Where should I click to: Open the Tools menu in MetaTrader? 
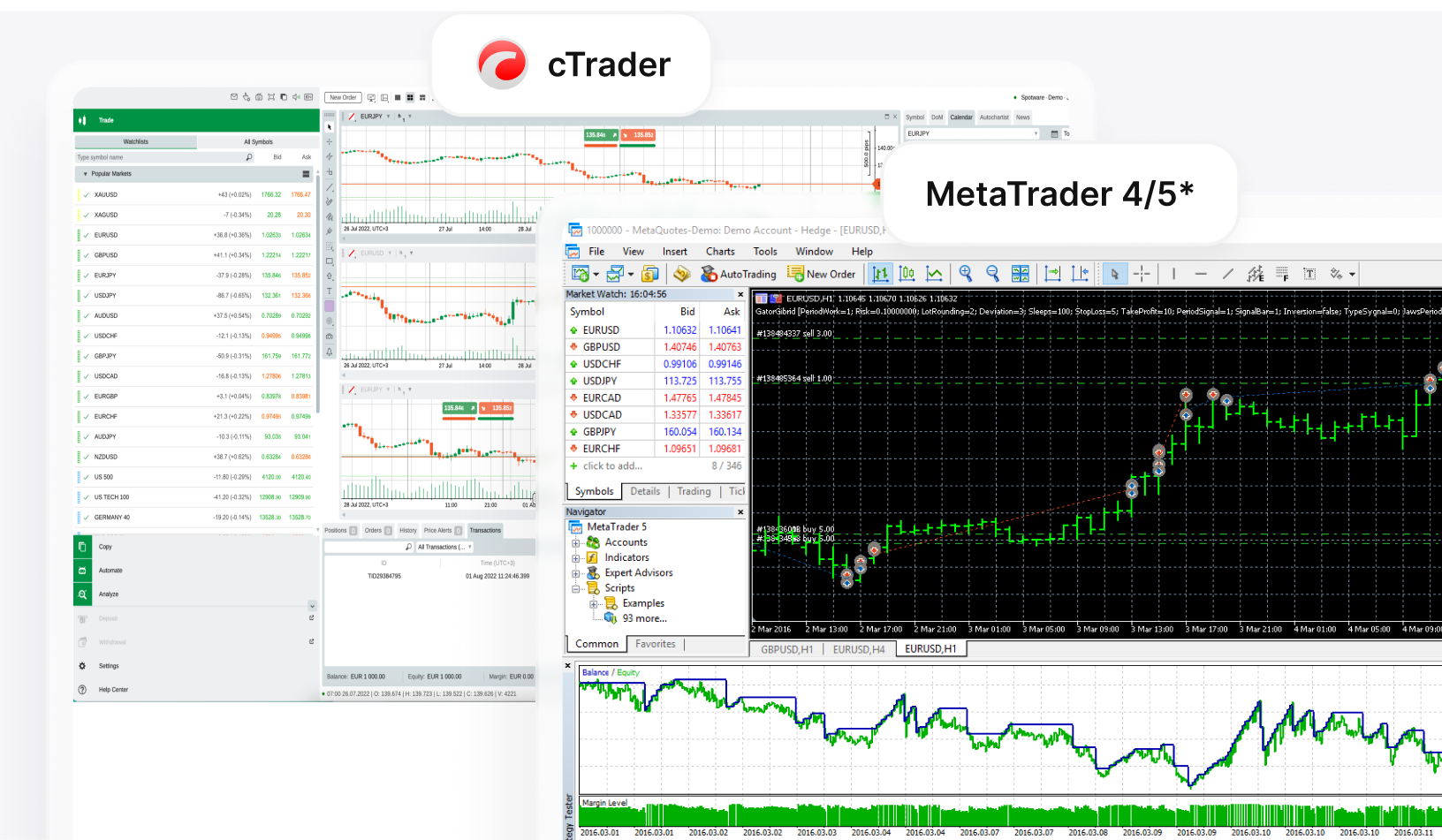coord(765,252)
